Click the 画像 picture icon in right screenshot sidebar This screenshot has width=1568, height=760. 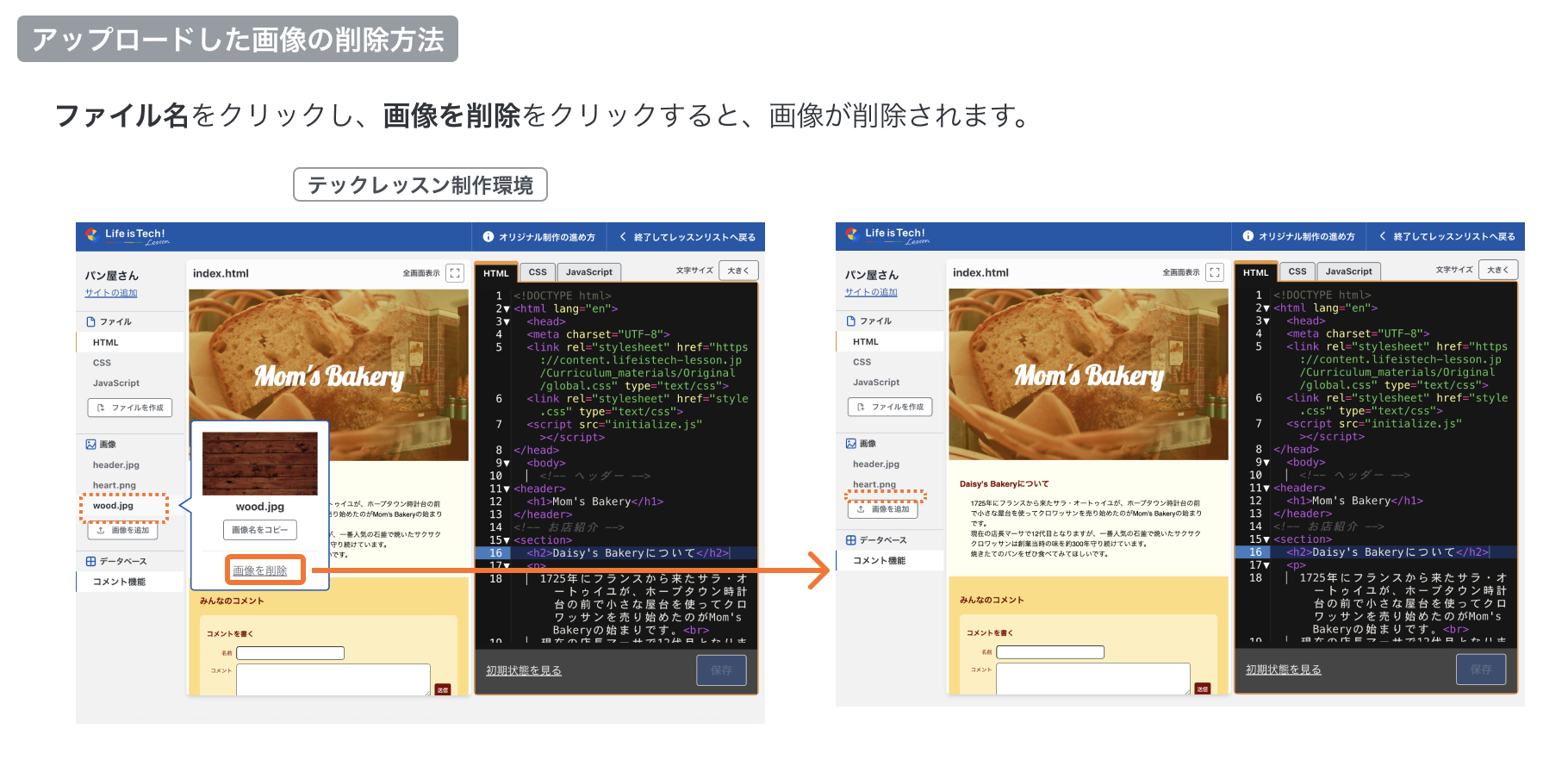click(851, 444)
